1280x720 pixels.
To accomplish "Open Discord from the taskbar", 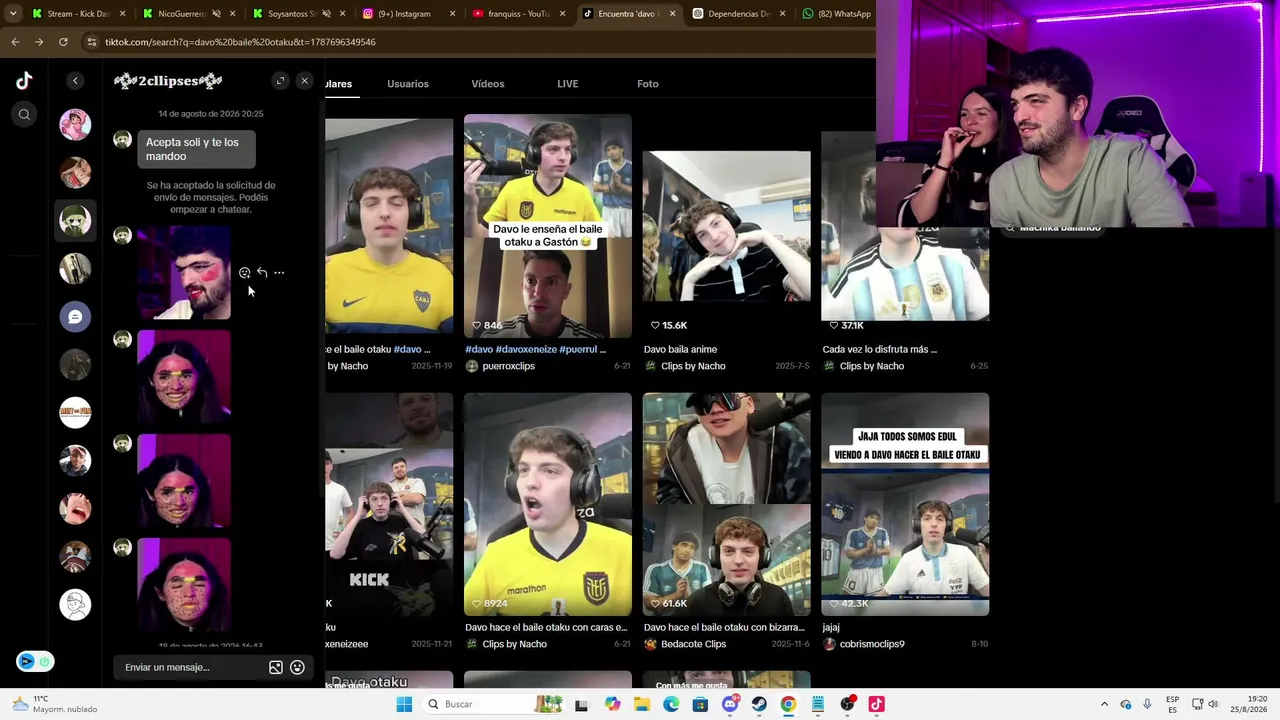I will point(730,705).
